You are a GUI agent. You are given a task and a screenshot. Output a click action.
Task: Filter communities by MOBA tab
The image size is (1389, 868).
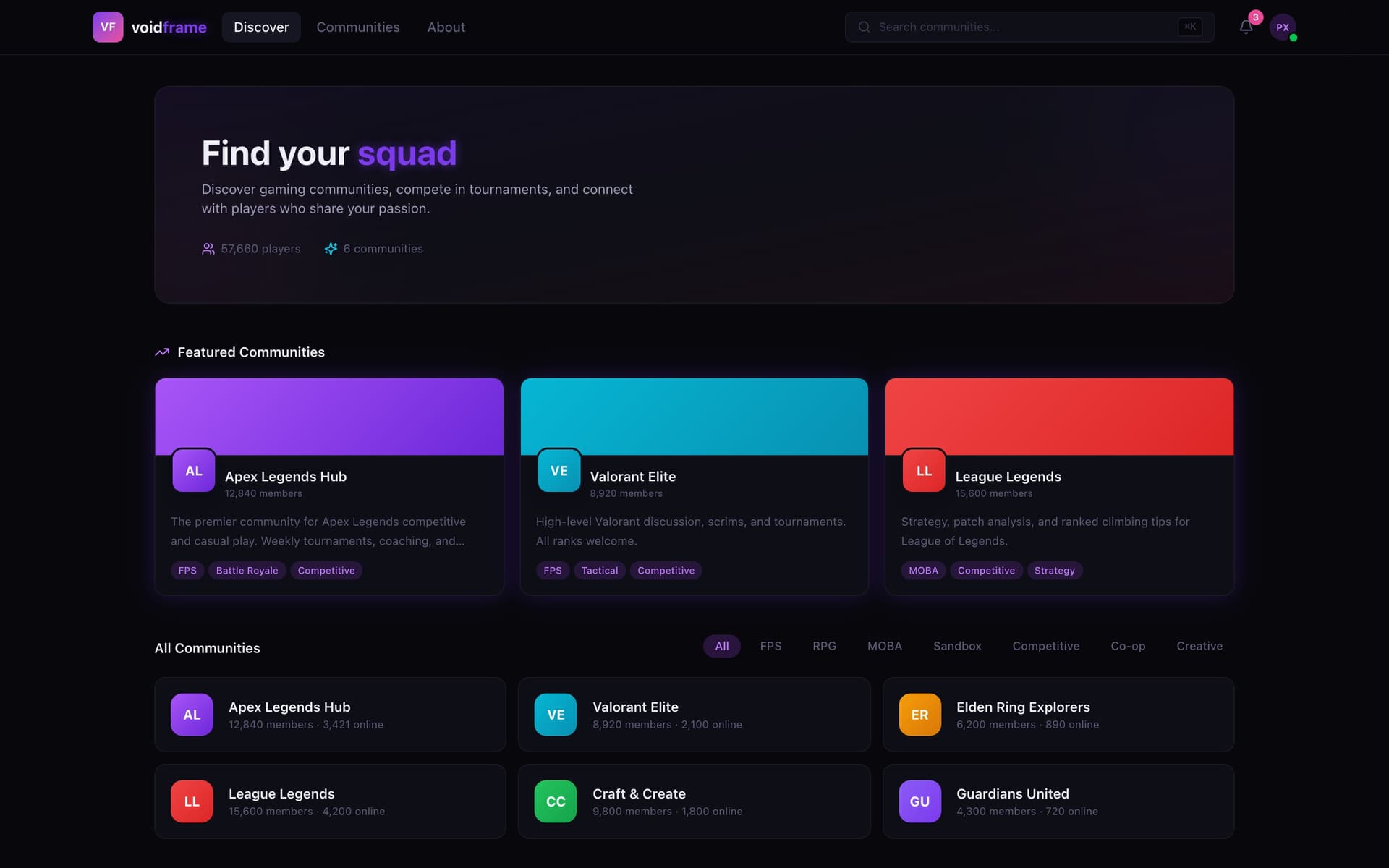pyautogui.click(x=885, y=646)
